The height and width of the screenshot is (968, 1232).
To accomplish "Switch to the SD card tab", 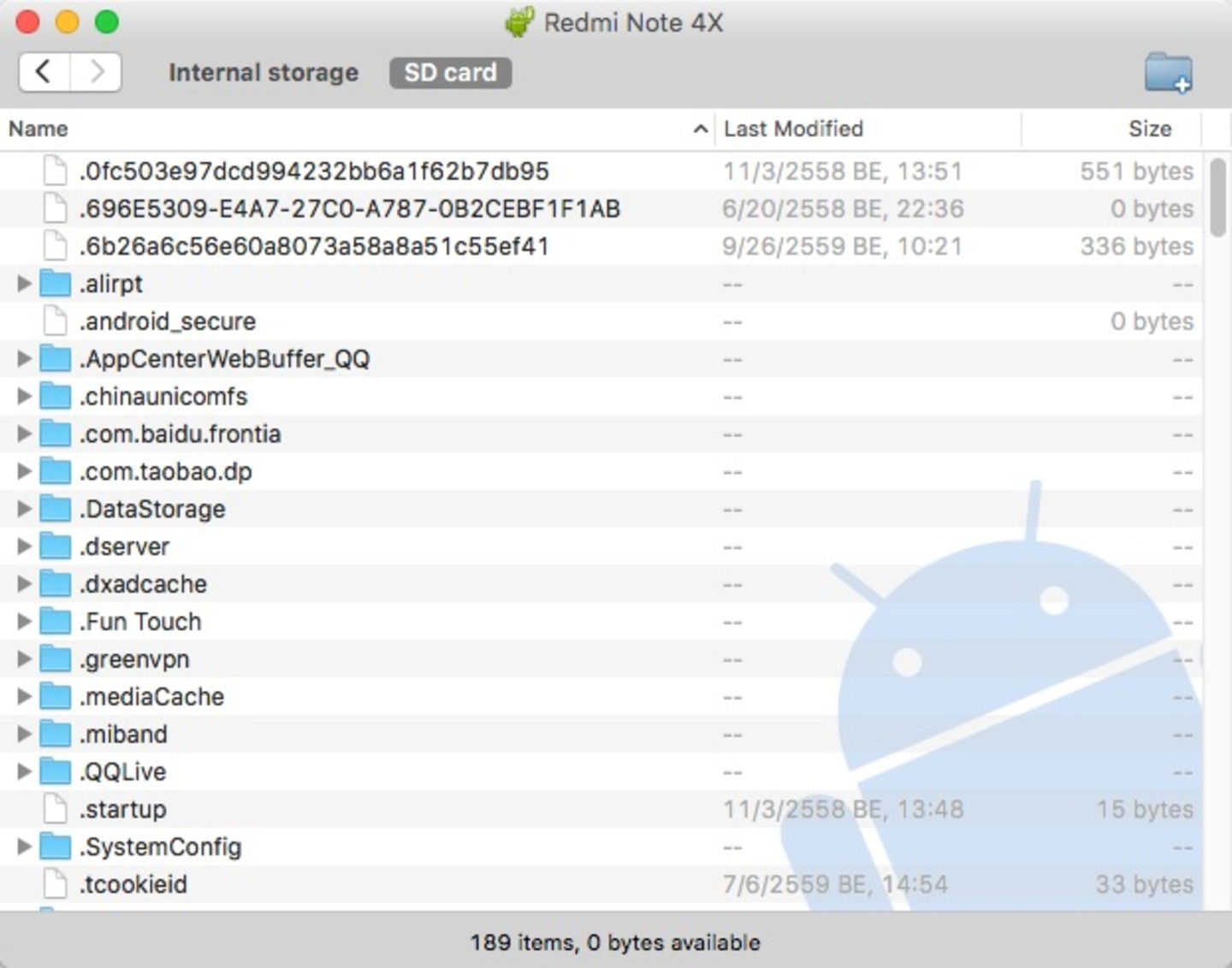I will (x=450, y=73).
